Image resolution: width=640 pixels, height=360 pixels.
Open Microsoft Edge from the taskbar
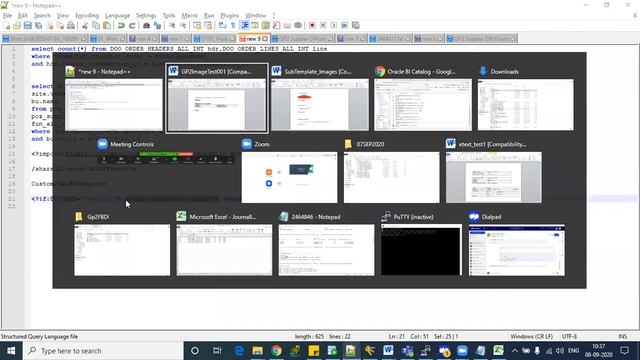(x=239, y=351)
